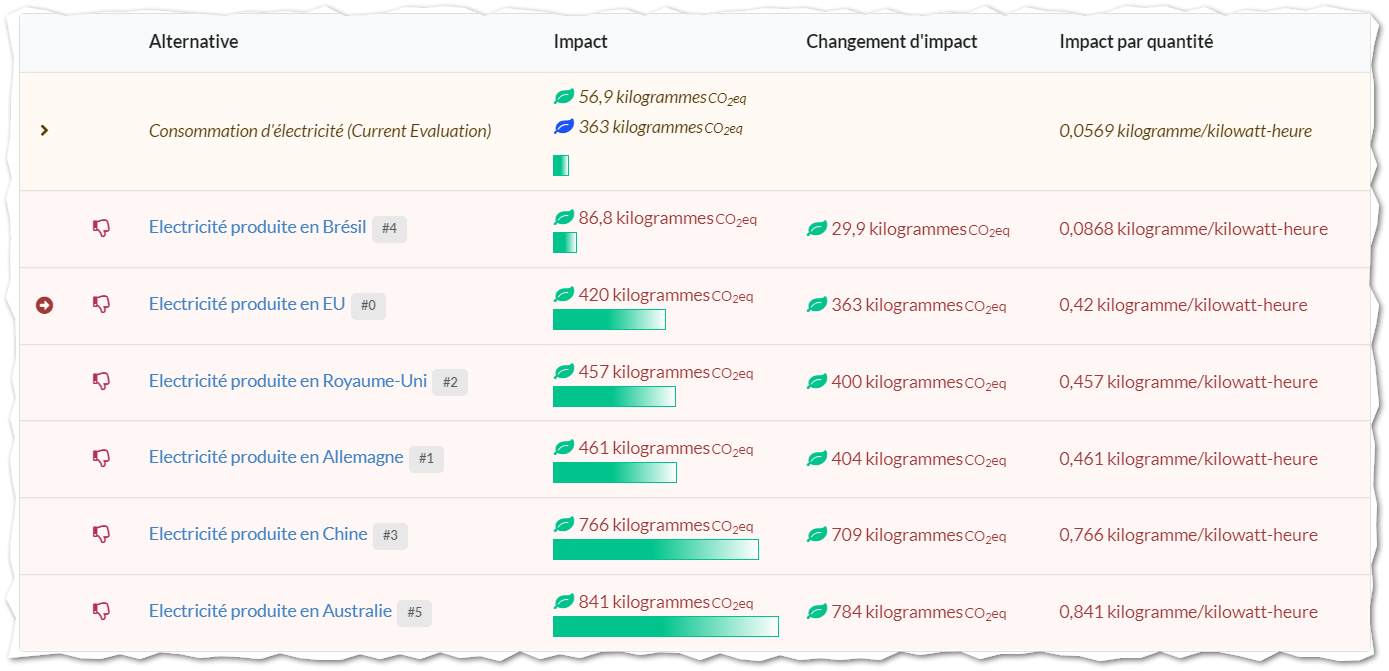Click thumbs-down icon for Brésil electricity
Viewport: 1389px width, 671px height.
pyautogui.click(x=101, y=228)
